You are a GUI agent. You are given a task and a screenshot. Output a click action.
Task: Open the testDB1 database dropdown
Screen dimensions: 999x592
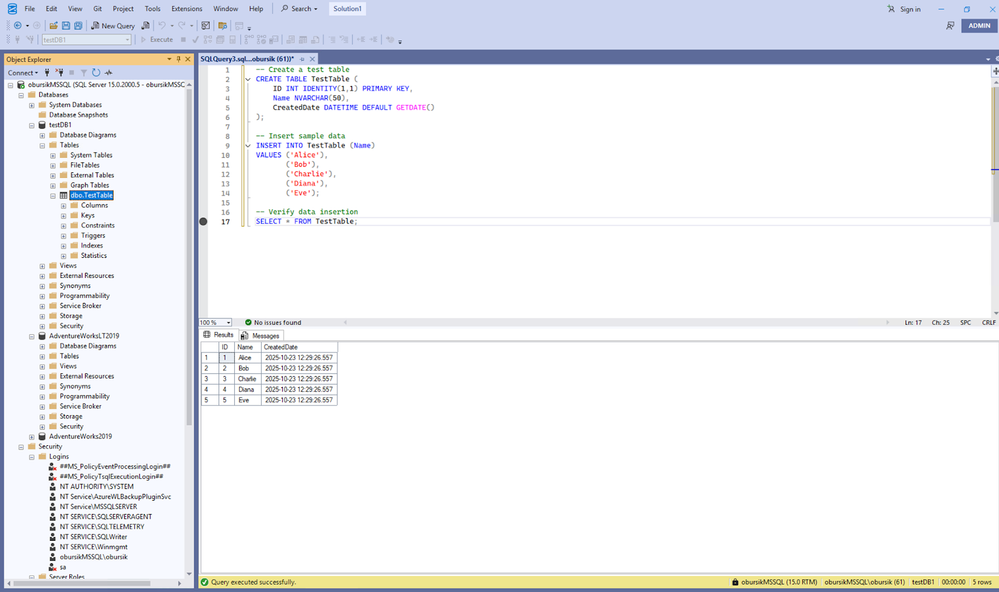click(127, 40)
